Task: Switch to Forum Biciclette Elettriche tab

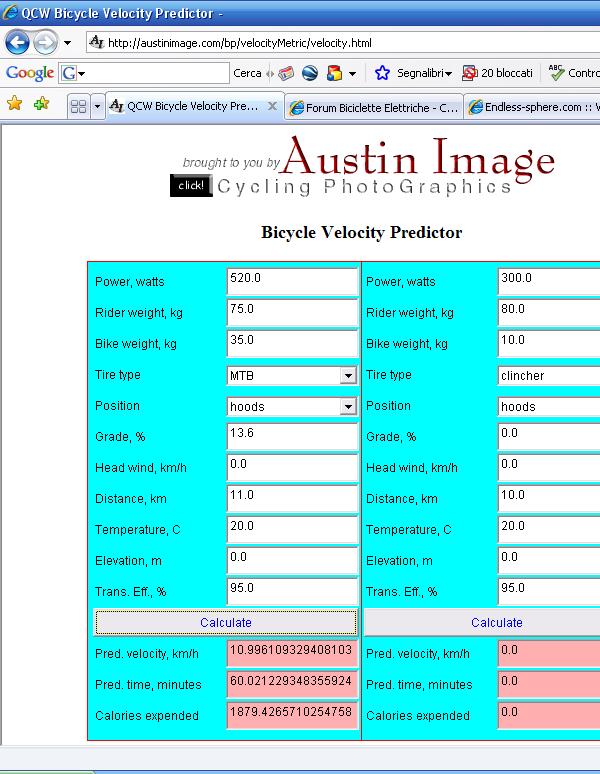Action: coord(374,107)
